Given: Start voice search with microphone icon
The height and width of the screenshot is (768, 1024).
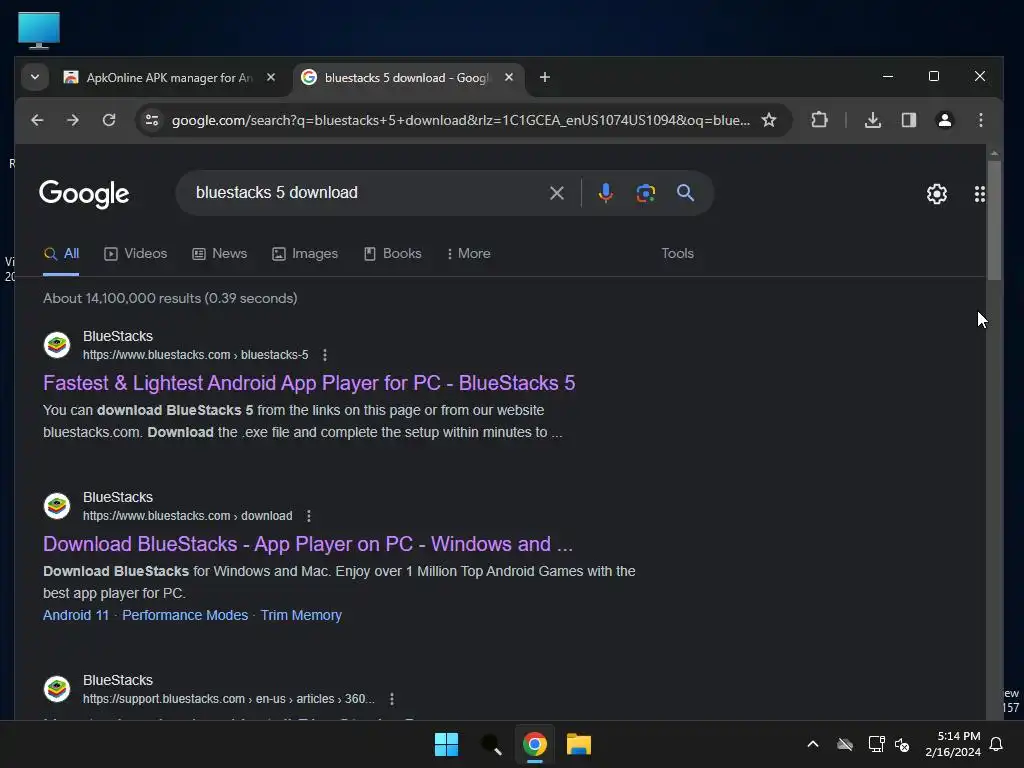Looking at the screenshot, I should (605, 193).
